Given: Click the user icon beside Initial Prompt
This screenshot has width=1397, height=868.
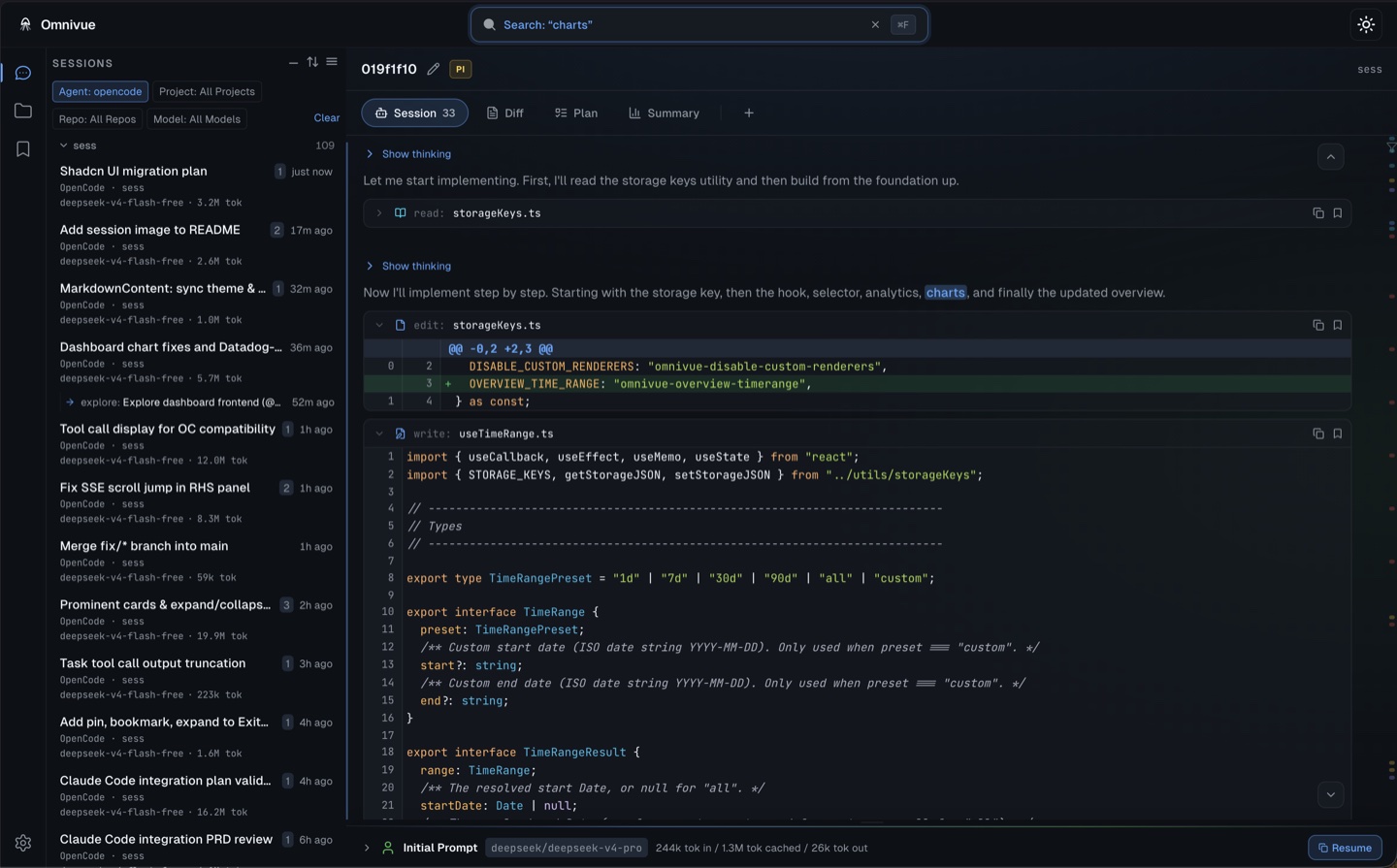Looking at the screenshot, I should [388, 848].
